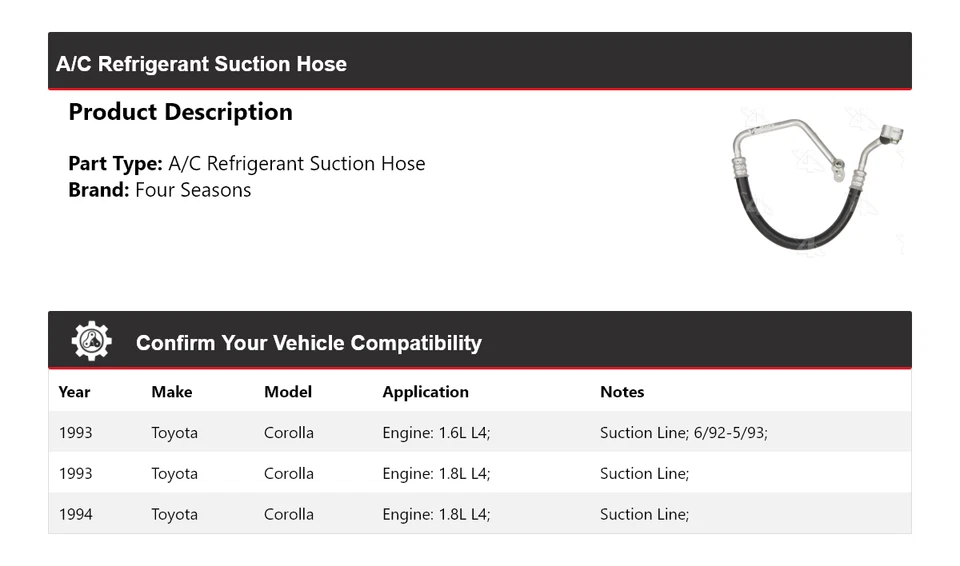The width and height of the screenshot is (960, 566).
Task: Select the 1993 Corolla 1.6L L4 row
Action: point(479,433)
